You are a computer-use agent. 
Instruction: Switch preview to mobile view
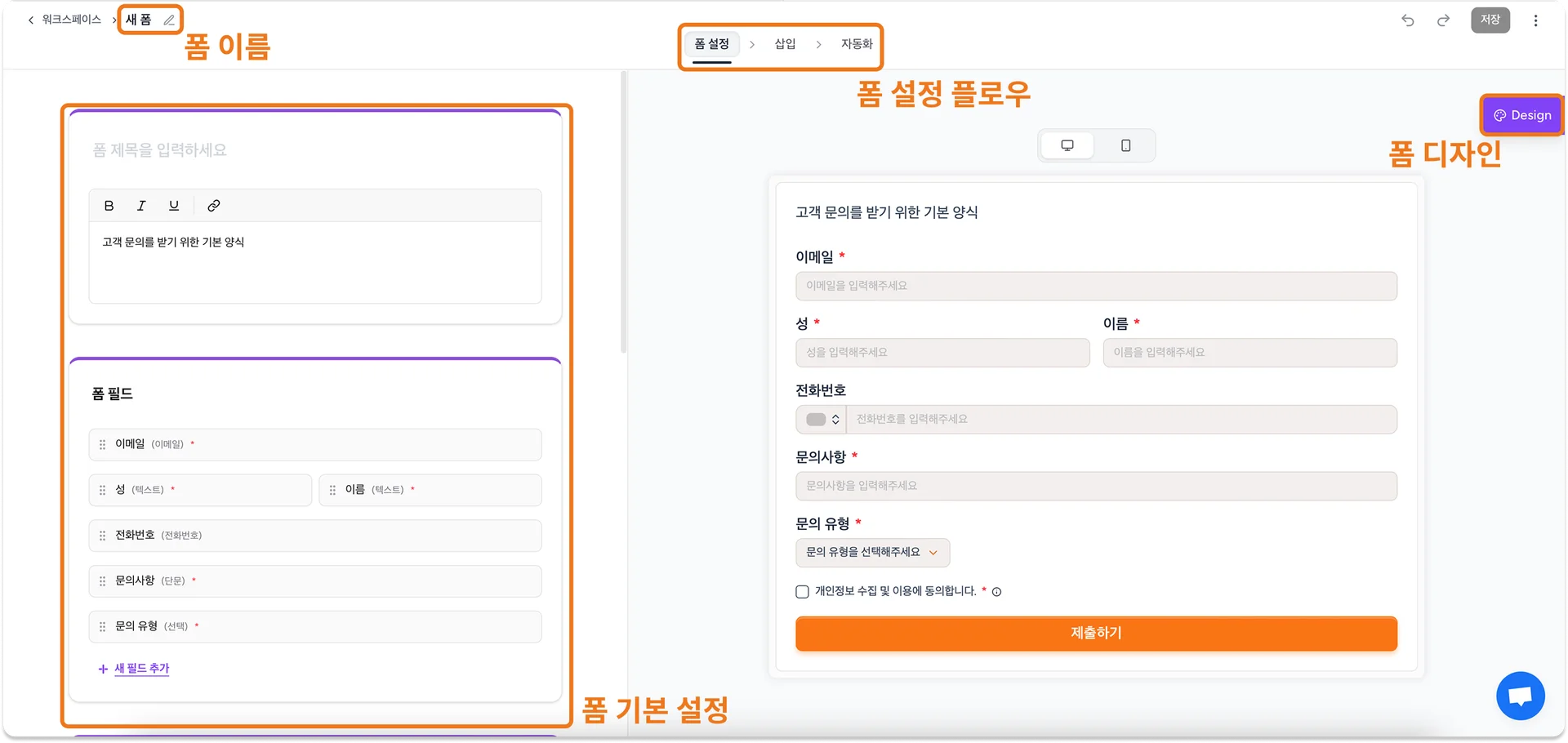coord(1125,145)
